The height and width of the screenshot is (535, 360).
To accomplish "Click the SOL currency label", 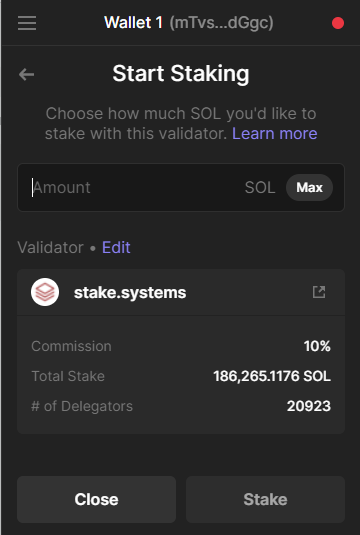I will tap(260, 188).
